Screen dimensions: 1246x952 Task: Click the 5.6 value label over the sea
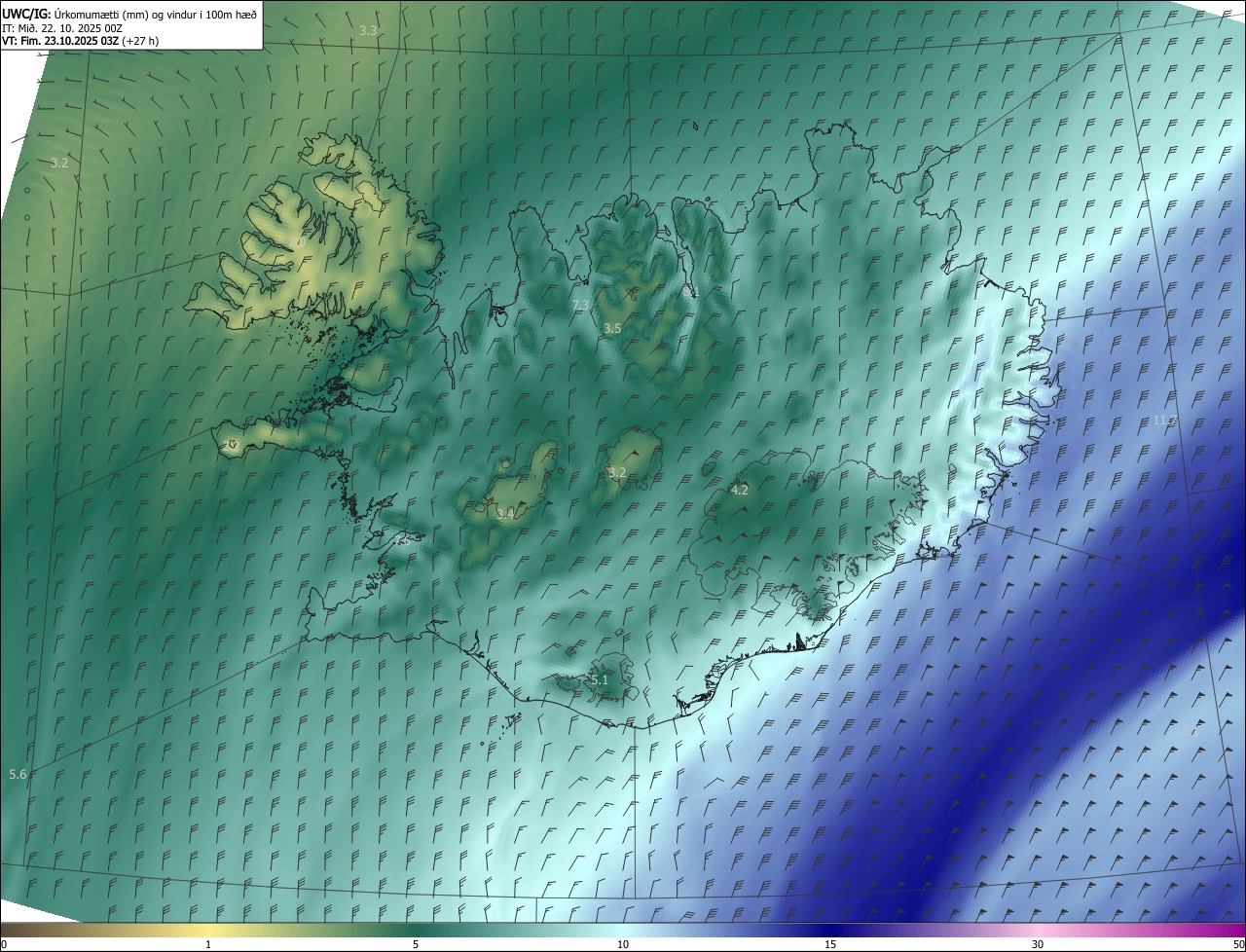point(18,774)
